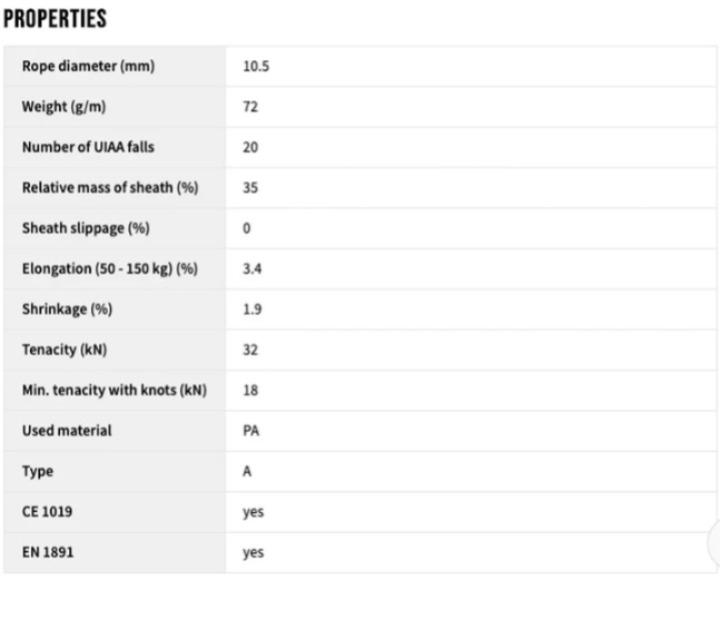
Task: Click the shrinkage value 1.9
Action: point(252,309)
